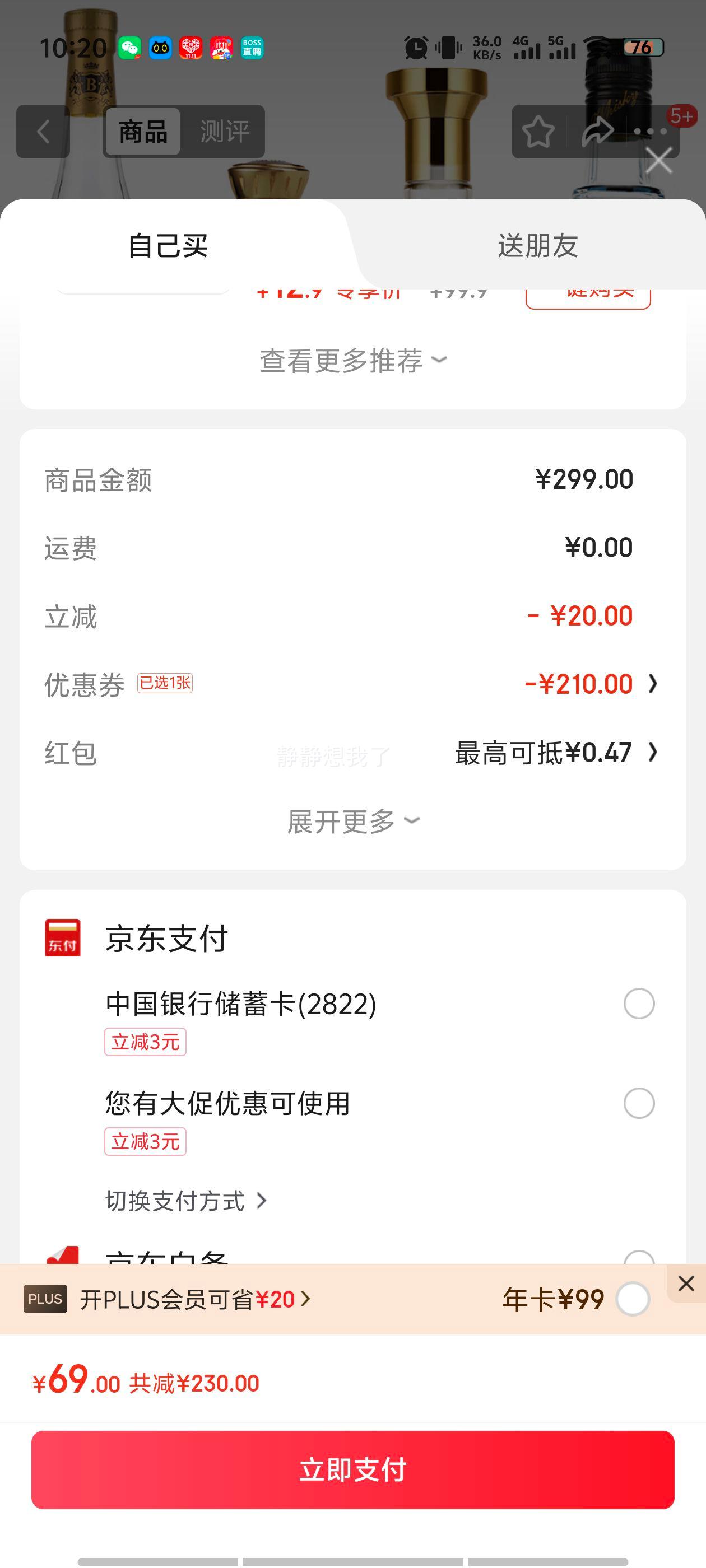Image resolution: width=706 pixels, height=1568 pixels.
Task: Tap the JD Pay logo icon
Action: click(x=63, y=937)
